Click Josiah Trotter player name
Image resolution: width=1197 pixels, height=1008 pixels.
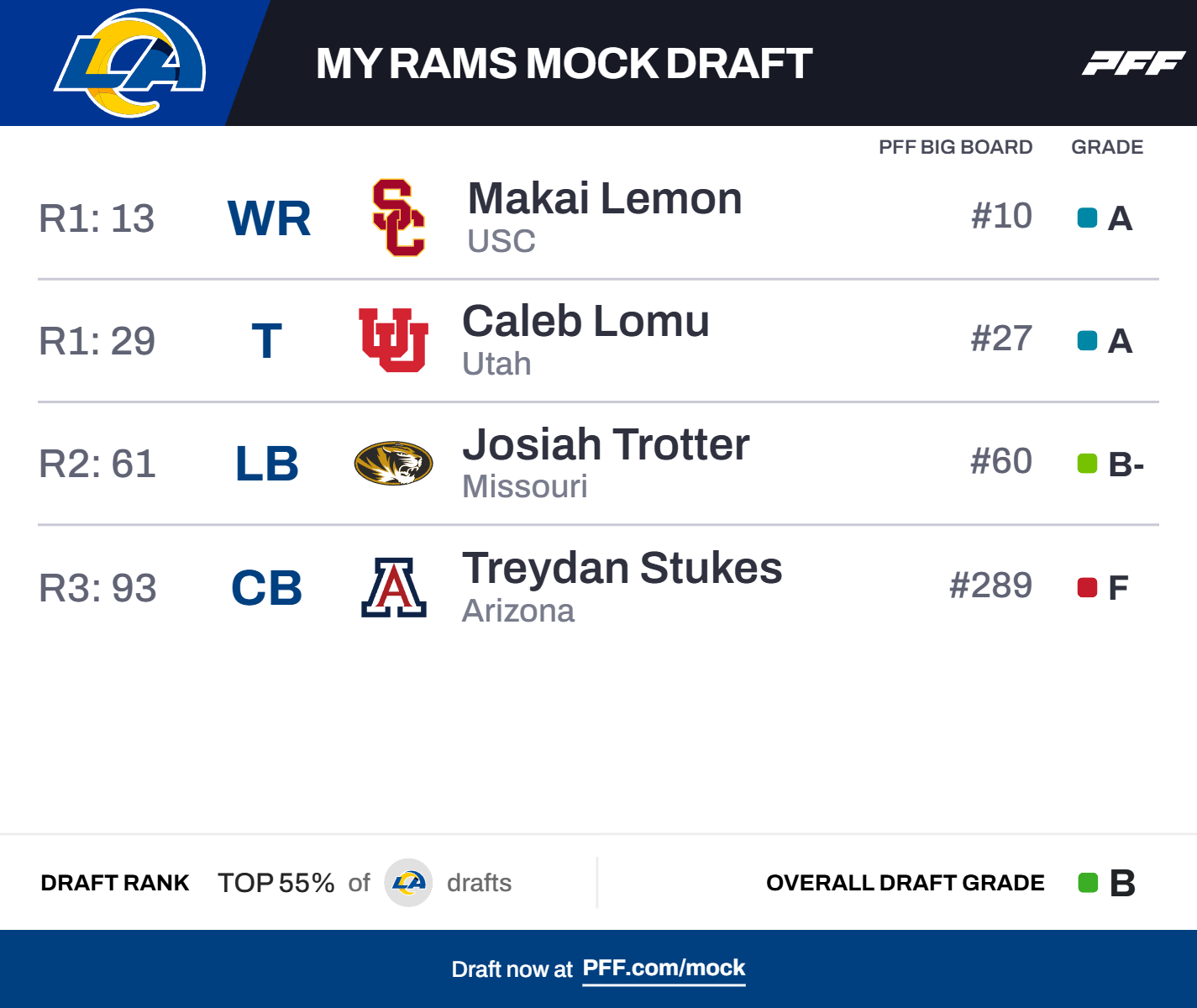606,445
